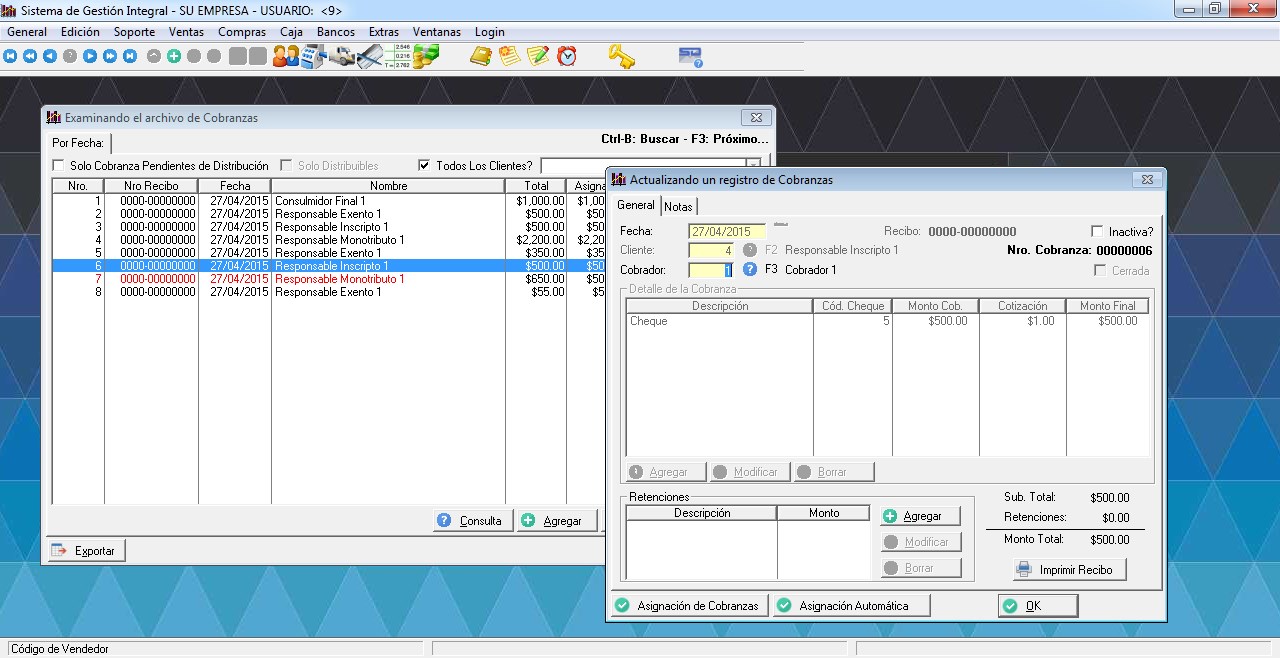Screen dimensions: 1280x658
Task: Click the golden key toolbar icon
Action: (621, 56)
